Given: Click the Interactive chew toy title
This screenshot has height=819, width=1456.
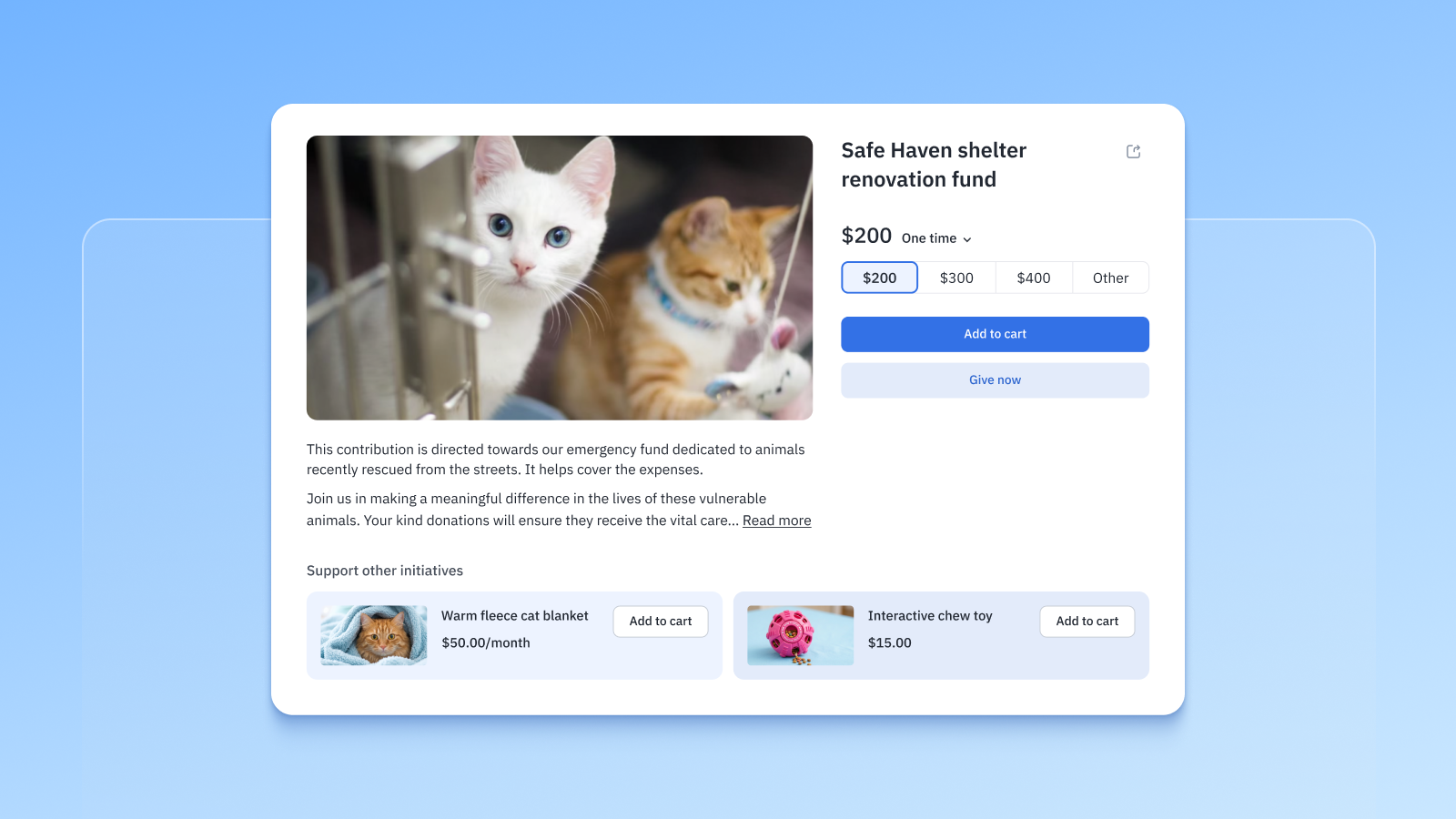Looking at the screenshot, I should (929, 616).
